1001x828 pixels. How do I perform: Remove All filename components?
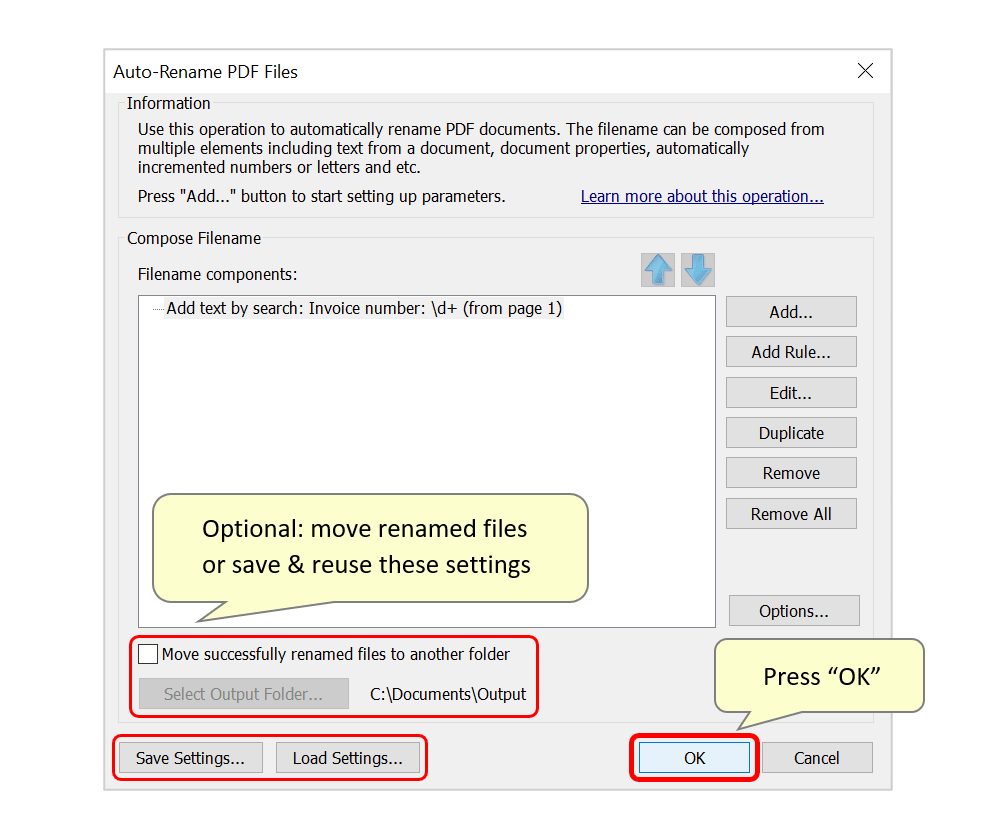(791, 514)
